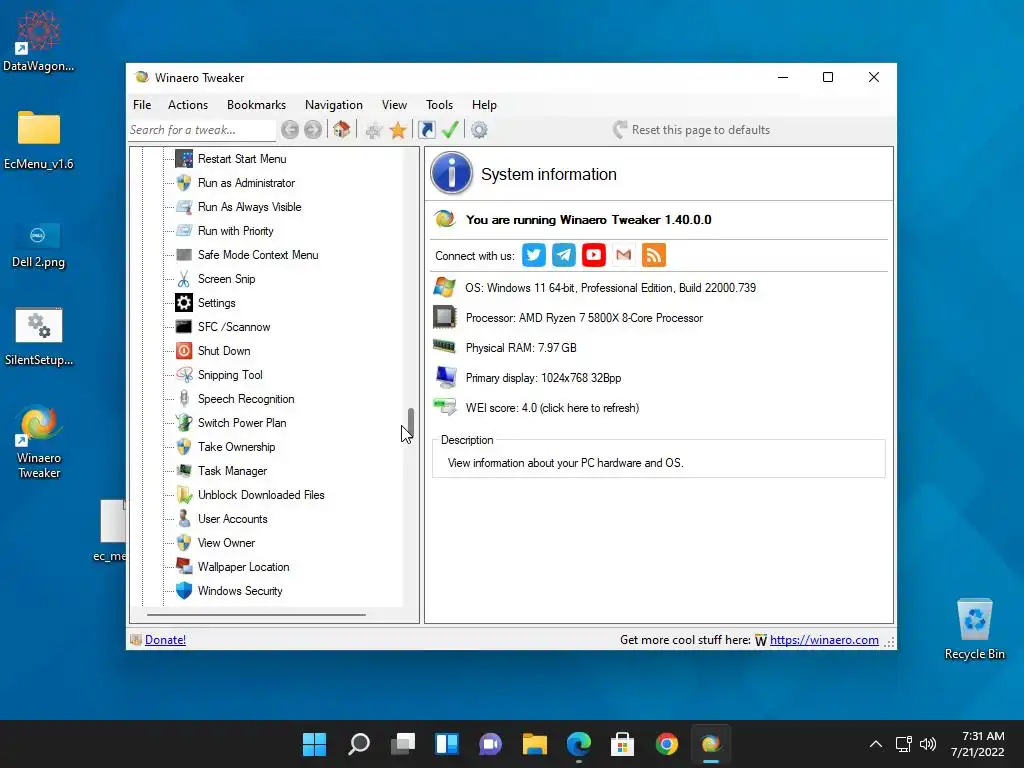Image resolution: width=1024 pixels, height=768 pixels.
Task: Open Microsoft Store from the taskbar
Action: pyautogui.click(x=622, y=744)
